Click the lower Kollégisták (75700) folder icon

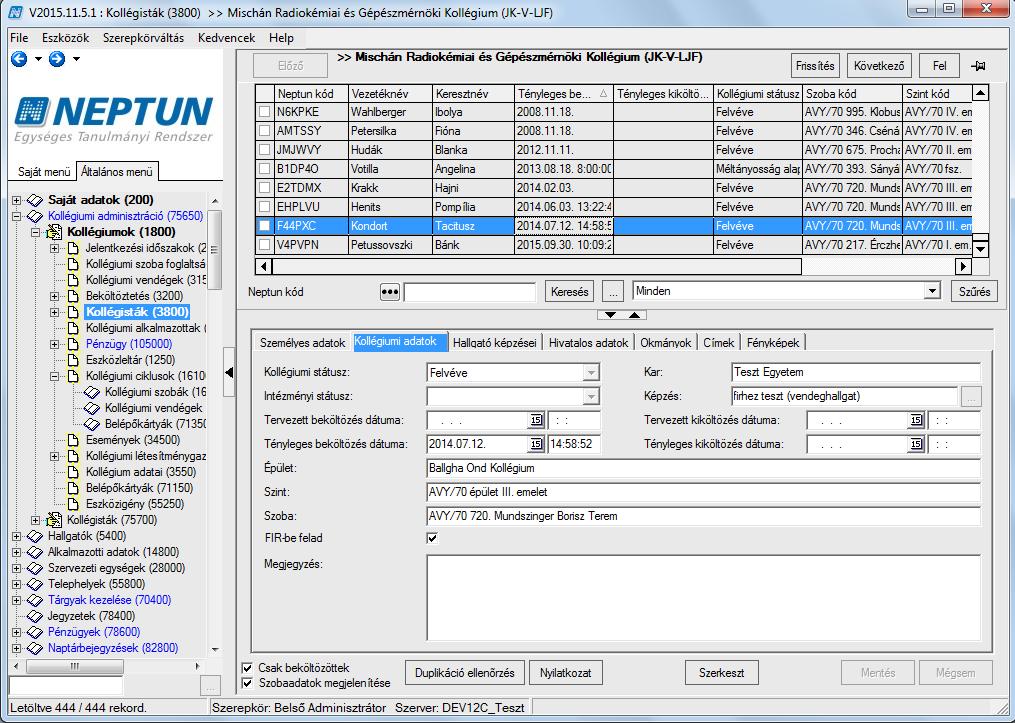(54, 520)
